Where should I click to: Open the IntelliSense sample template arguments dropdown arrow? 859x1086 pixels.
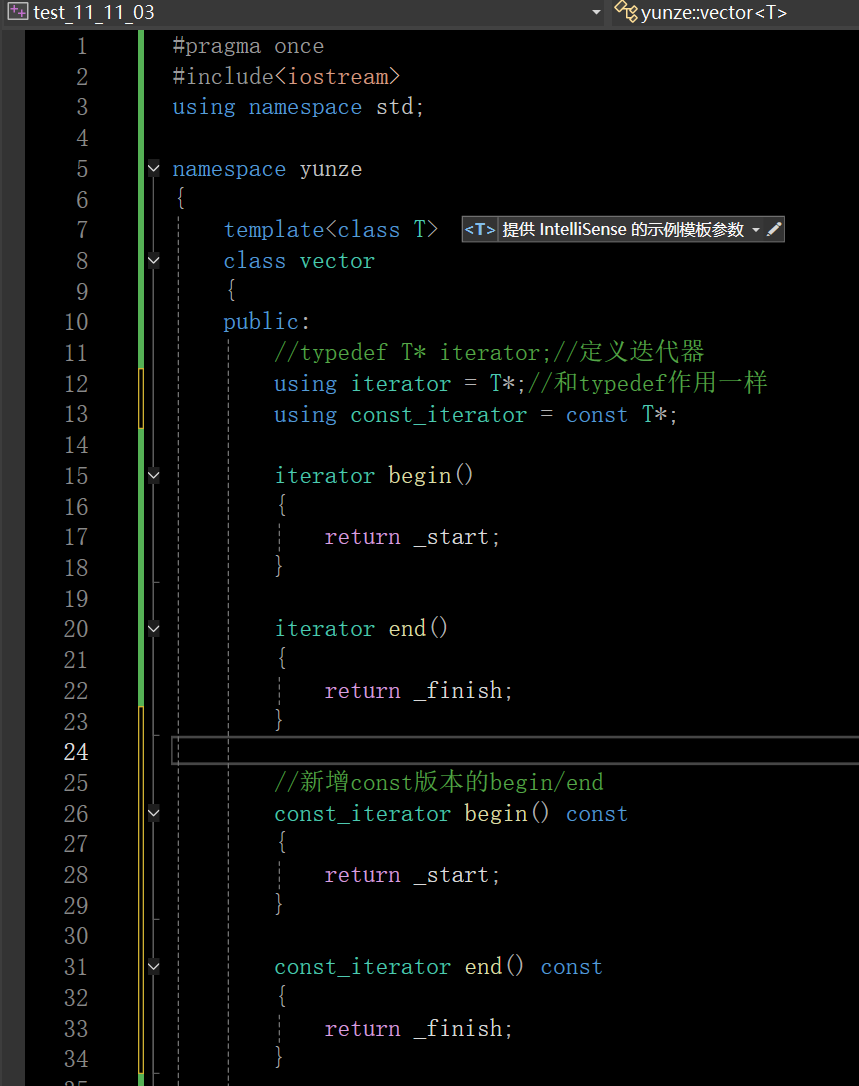pyautogui.click(x=756, y=230)
